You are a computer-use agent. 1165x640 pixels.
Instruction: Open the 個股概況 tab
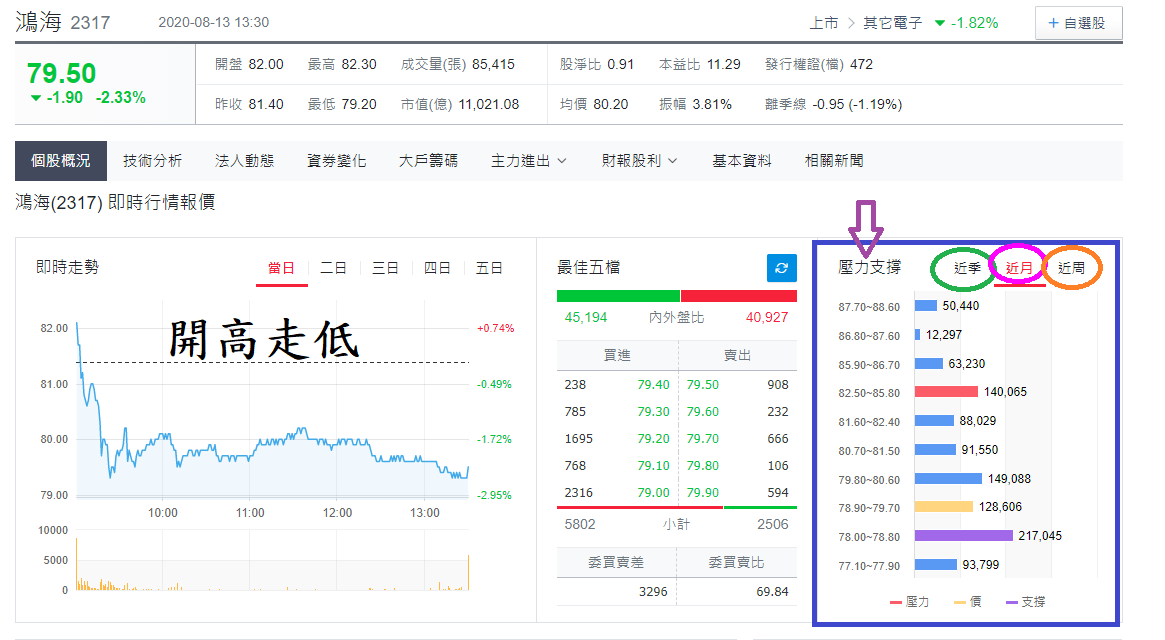[61, 161]
